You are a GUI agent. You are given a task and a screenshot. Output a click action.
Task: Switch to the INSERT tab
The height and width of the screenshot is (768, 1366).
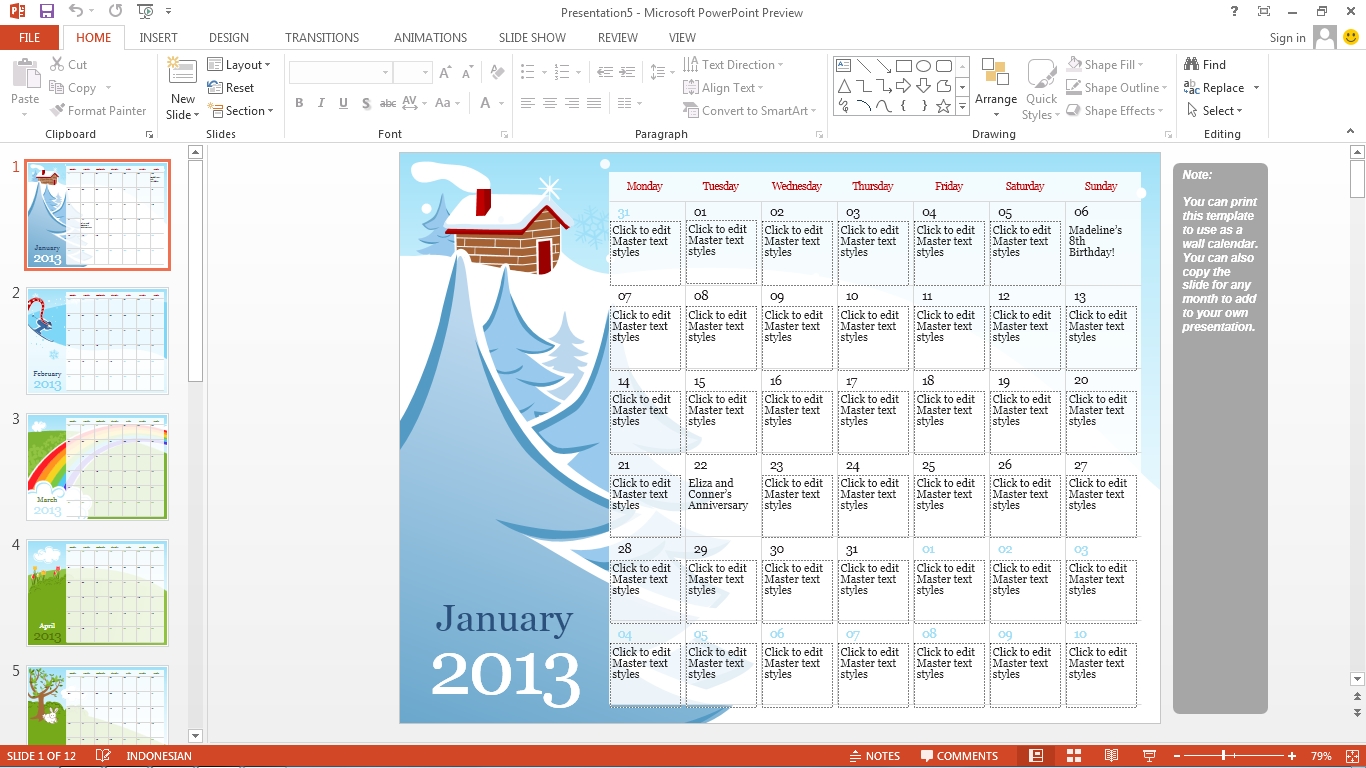158,38
